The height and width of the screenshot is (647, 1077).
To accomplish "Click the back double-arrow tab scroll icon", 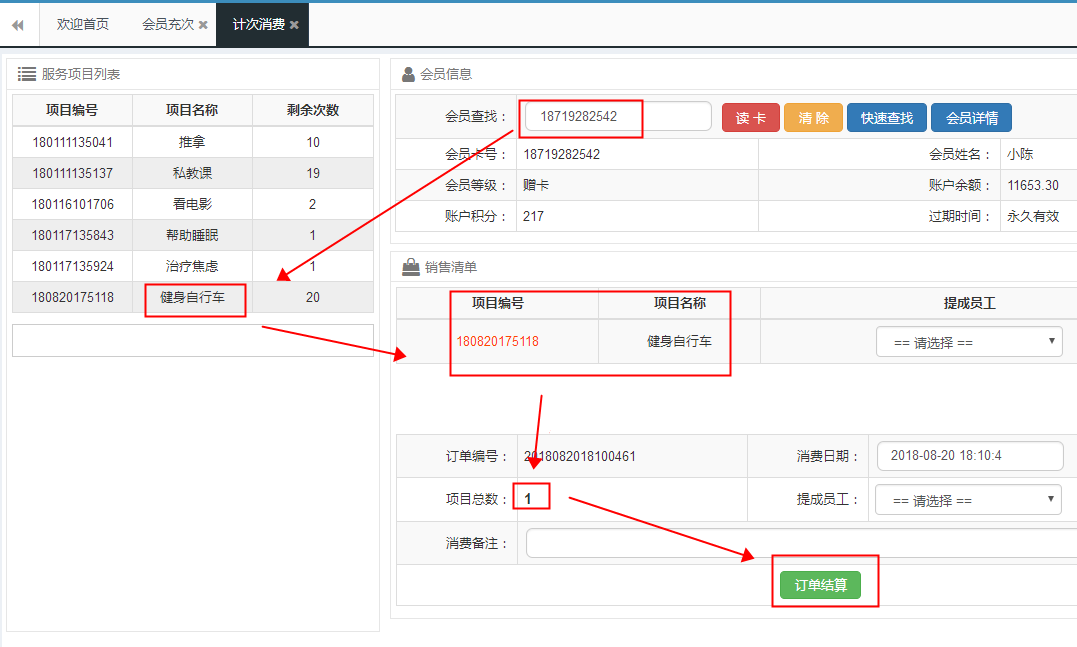I will 18,25.
